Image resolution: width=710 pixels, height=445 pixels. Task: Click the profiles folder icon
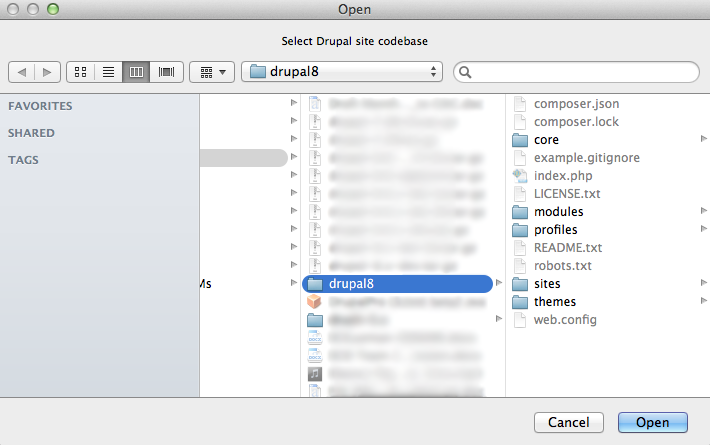pyautogui.click(x=520, y=230)
